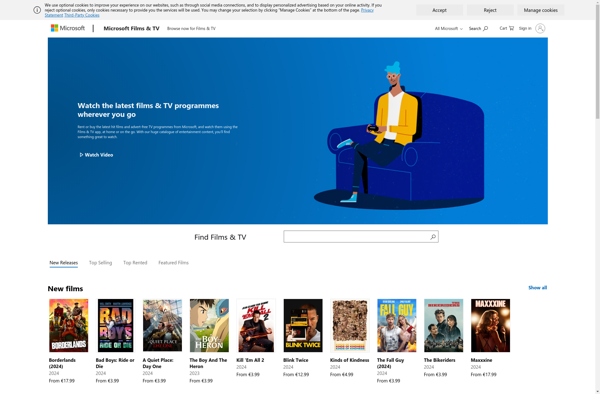
Task: Click Sign in text in header
Action: click(x=525, y=28)
